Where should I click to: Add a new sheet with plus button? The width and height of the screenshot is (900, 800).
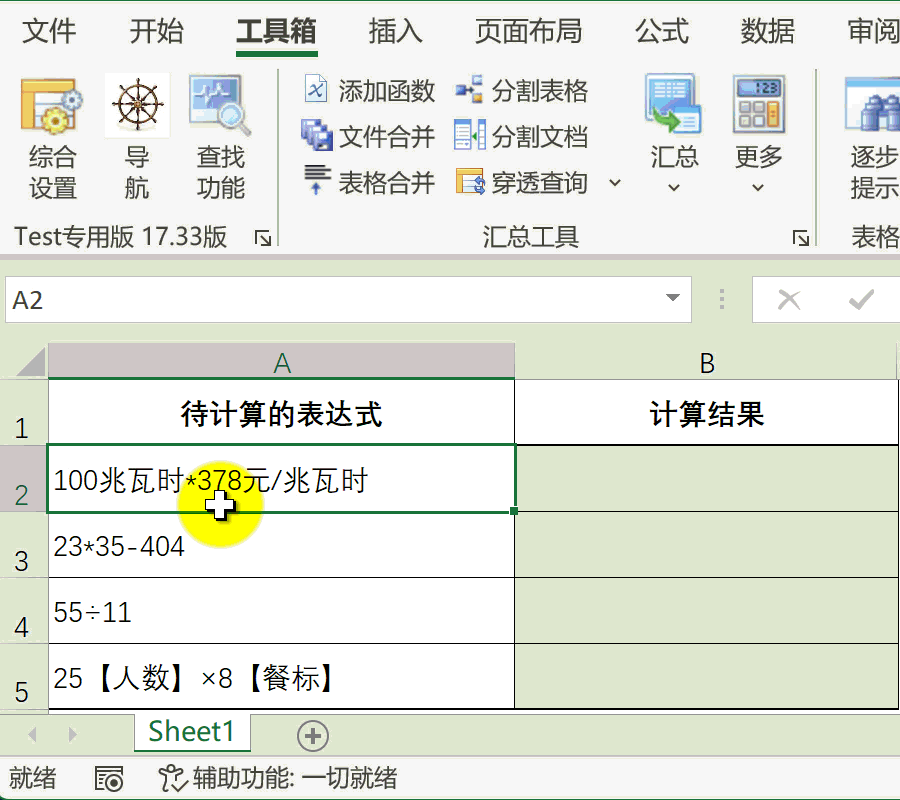313,736
